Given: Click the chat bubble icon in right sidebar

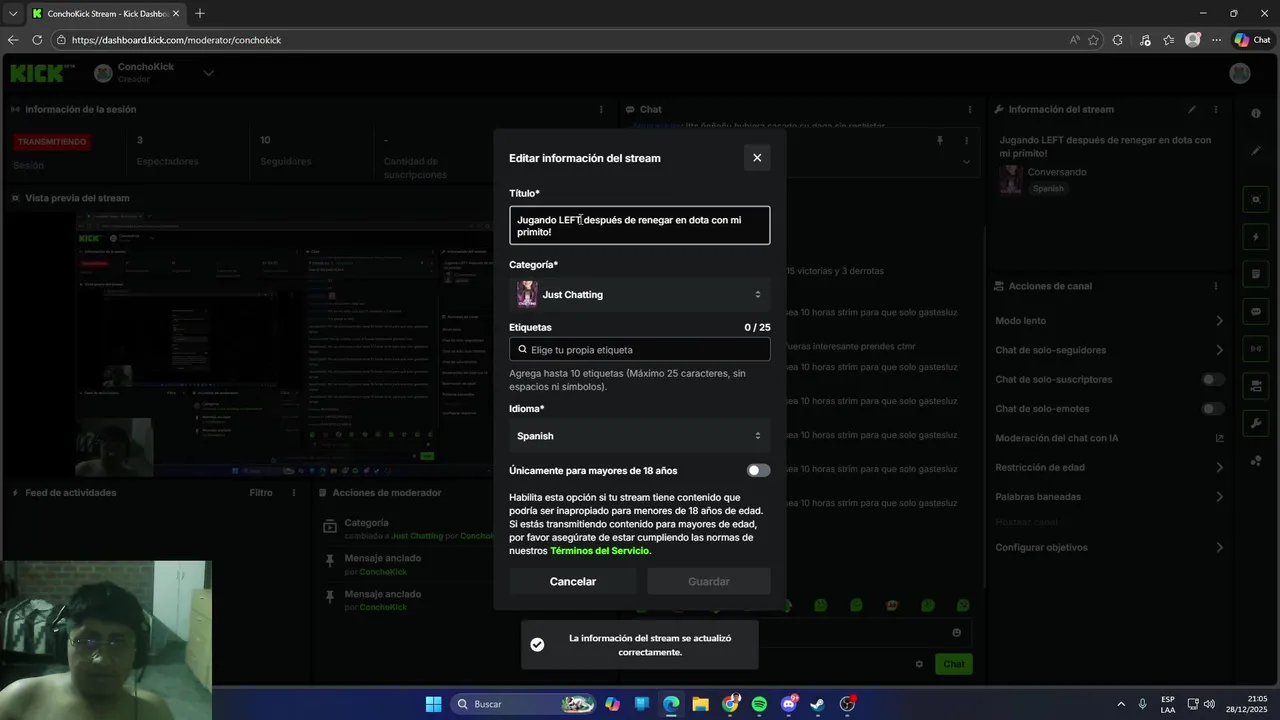Looking at the screenshot, I should (x=1256, y=311).
